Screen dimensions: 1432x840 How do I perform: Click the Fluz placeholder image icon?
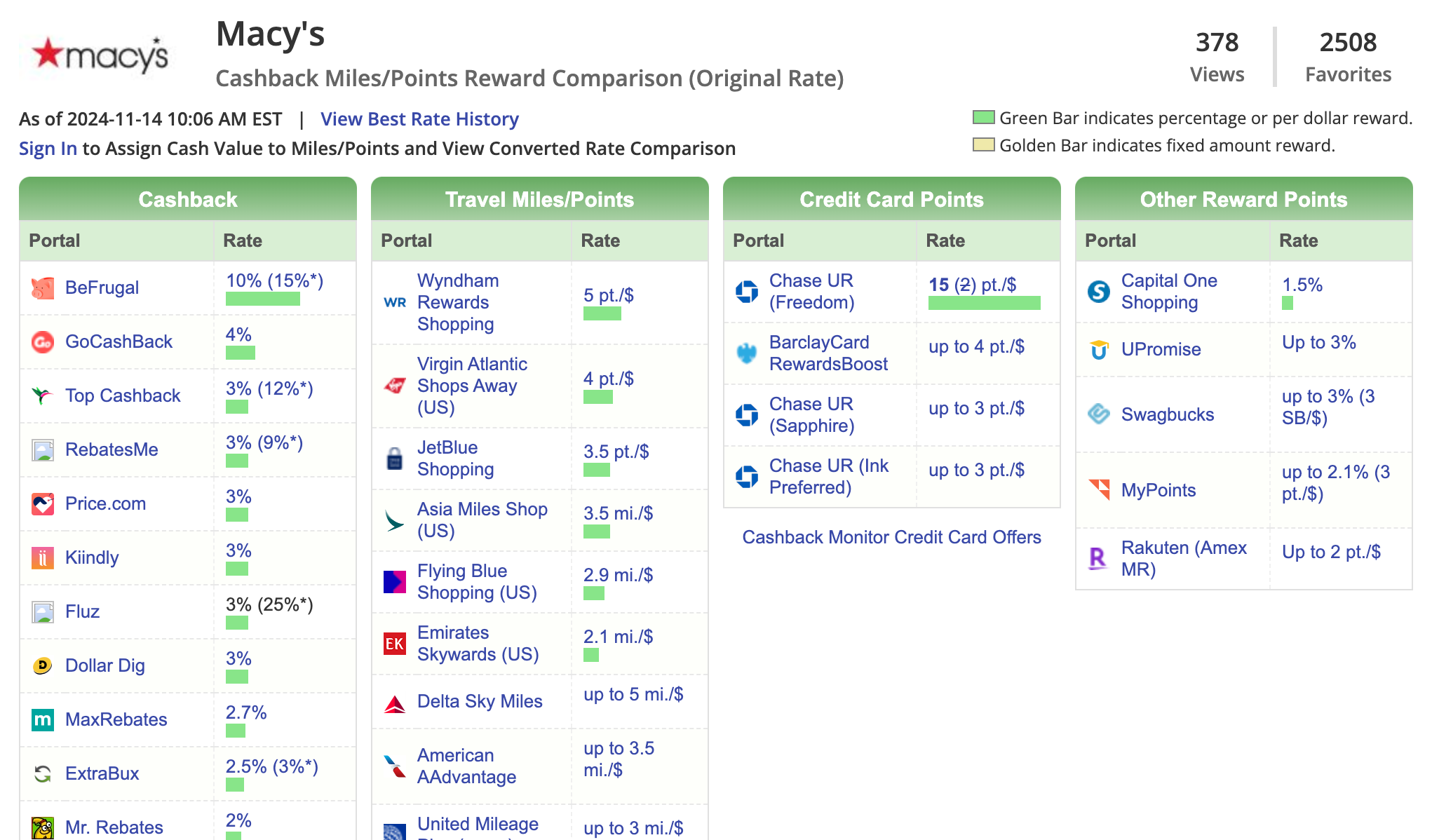point(43,612)
